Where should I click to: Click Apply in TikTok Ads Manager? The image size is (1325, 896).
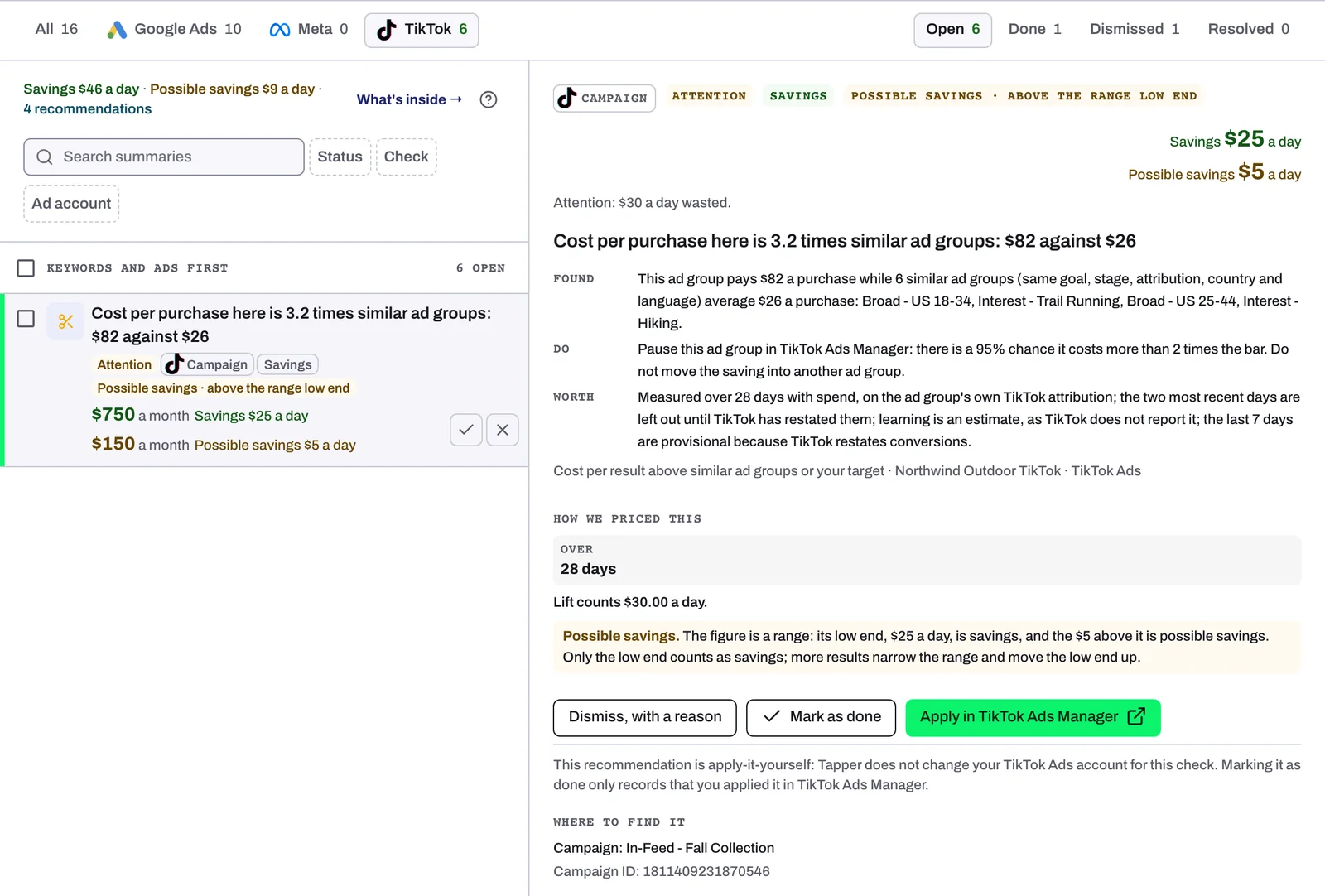pyautogui.click(x=1033, y=717)
